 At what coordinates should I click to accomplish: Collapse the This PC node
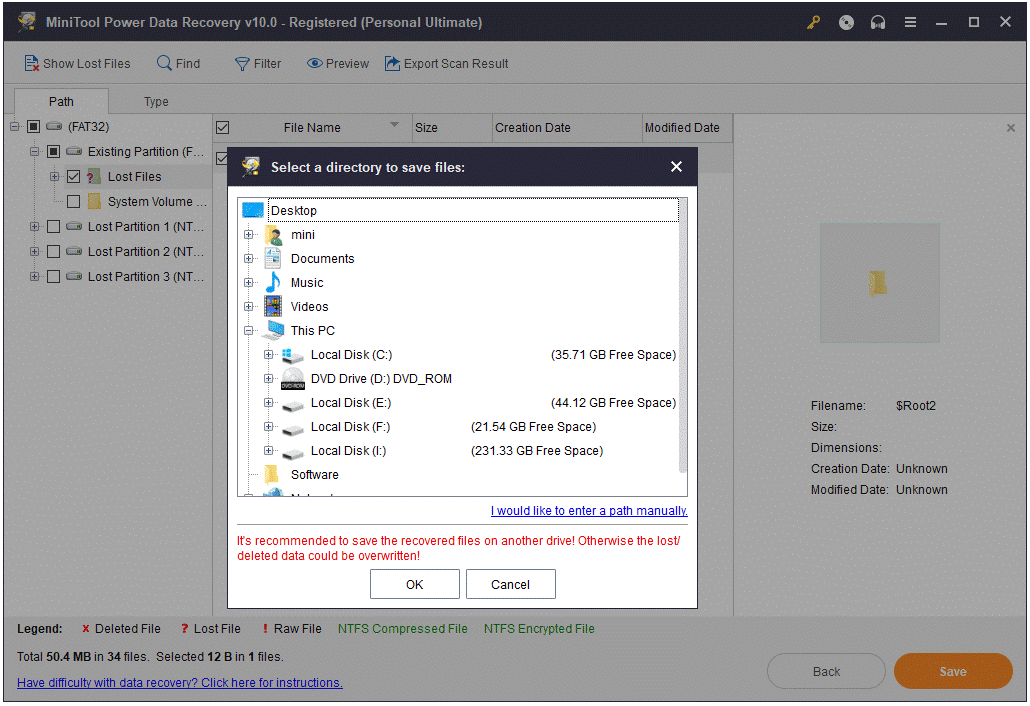click(248, 330)
